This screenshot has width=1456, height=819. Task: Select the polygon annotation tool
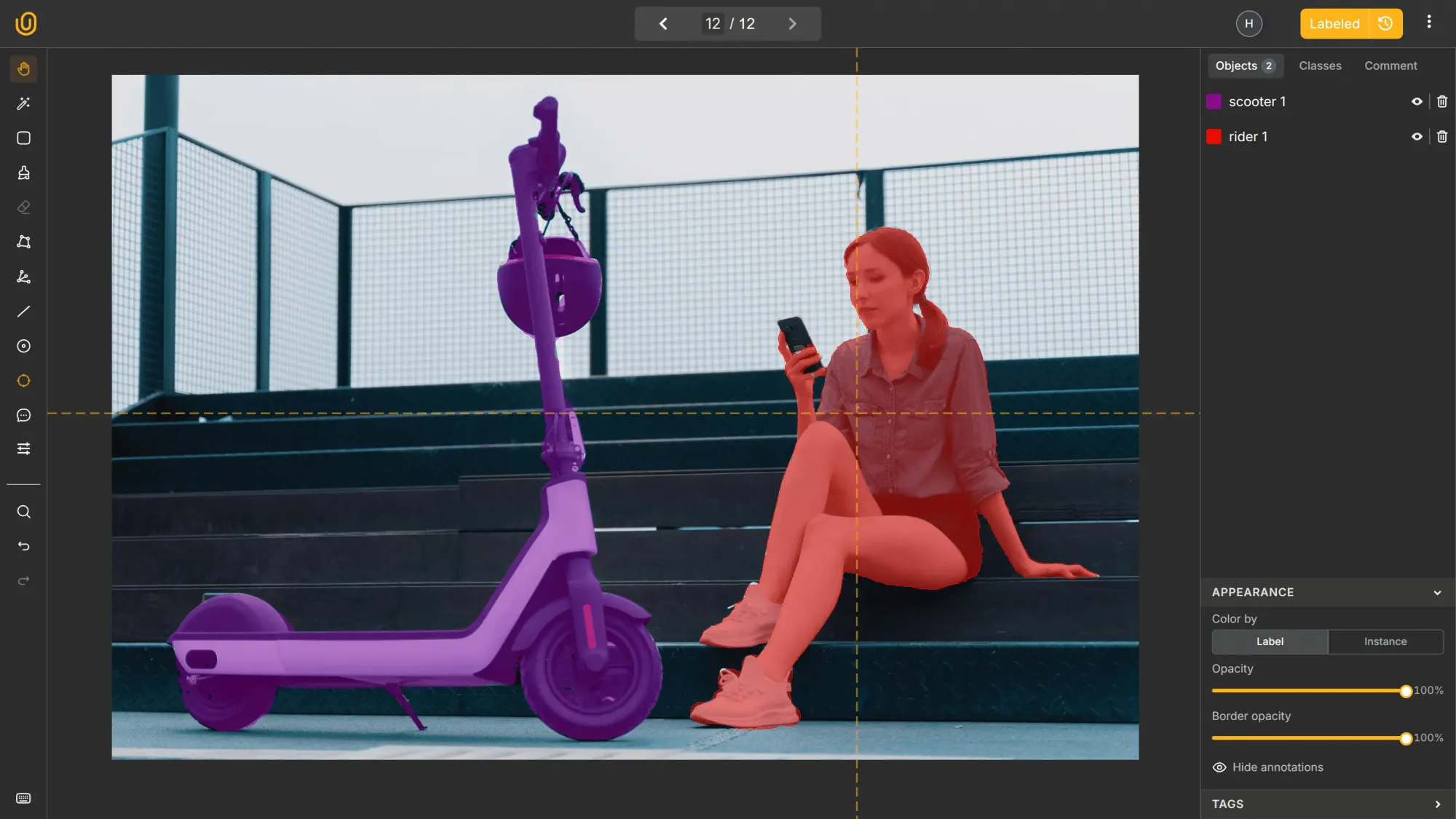click(23, 242)
